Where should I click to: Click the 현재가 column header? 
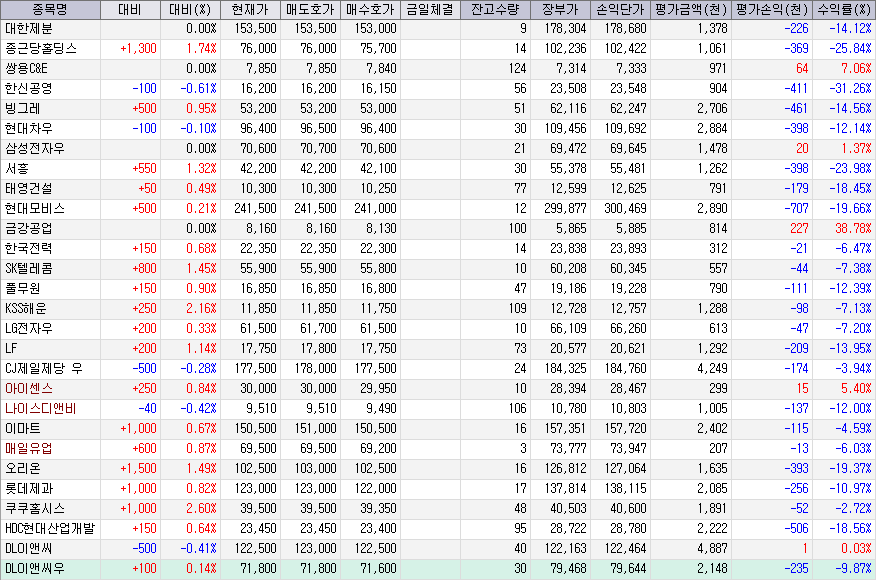tap(250, 9)
